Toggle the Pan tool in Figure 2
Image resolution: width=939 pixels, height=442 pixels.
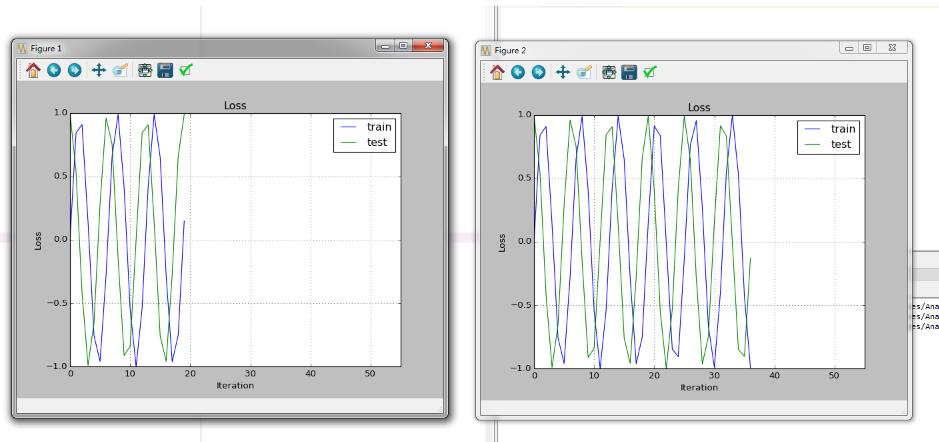coord(562,72)
